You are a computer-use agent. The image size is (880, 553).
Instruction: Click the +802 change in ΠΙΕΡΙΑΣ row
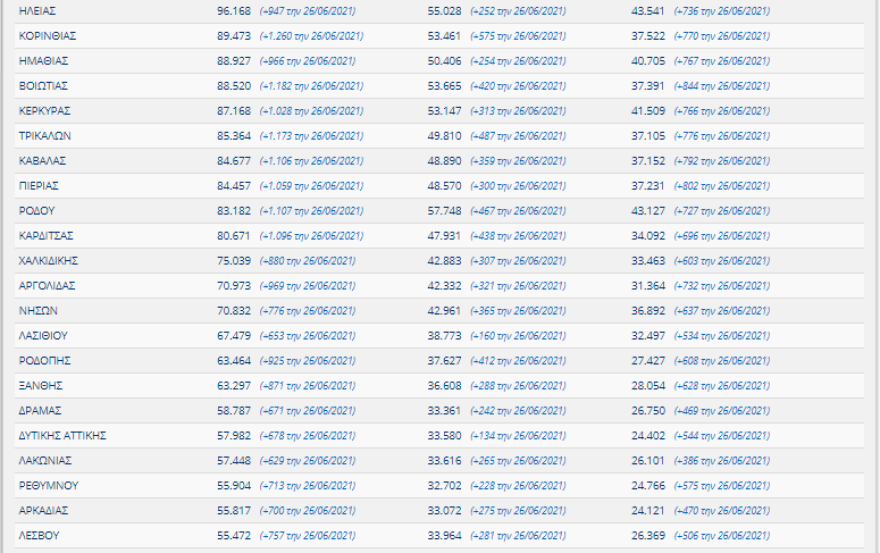[x=722, y=186]
